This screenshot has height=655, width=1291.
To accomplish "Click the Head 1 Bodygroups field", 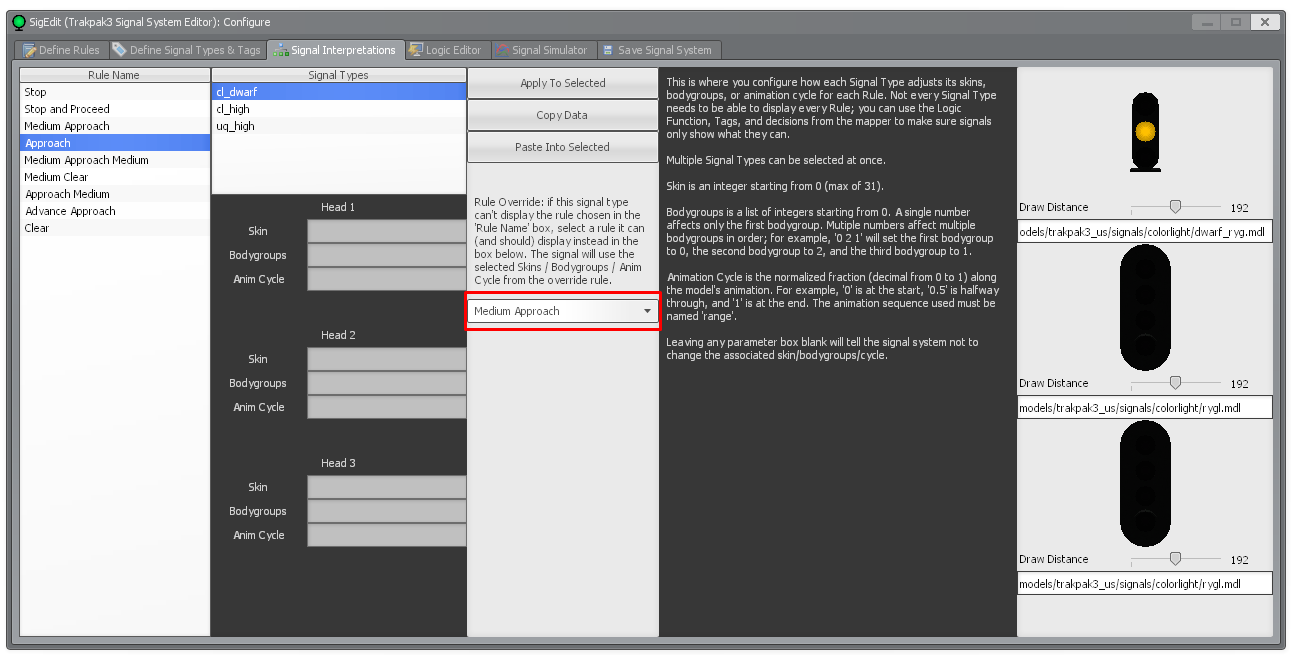I will 387,255.
